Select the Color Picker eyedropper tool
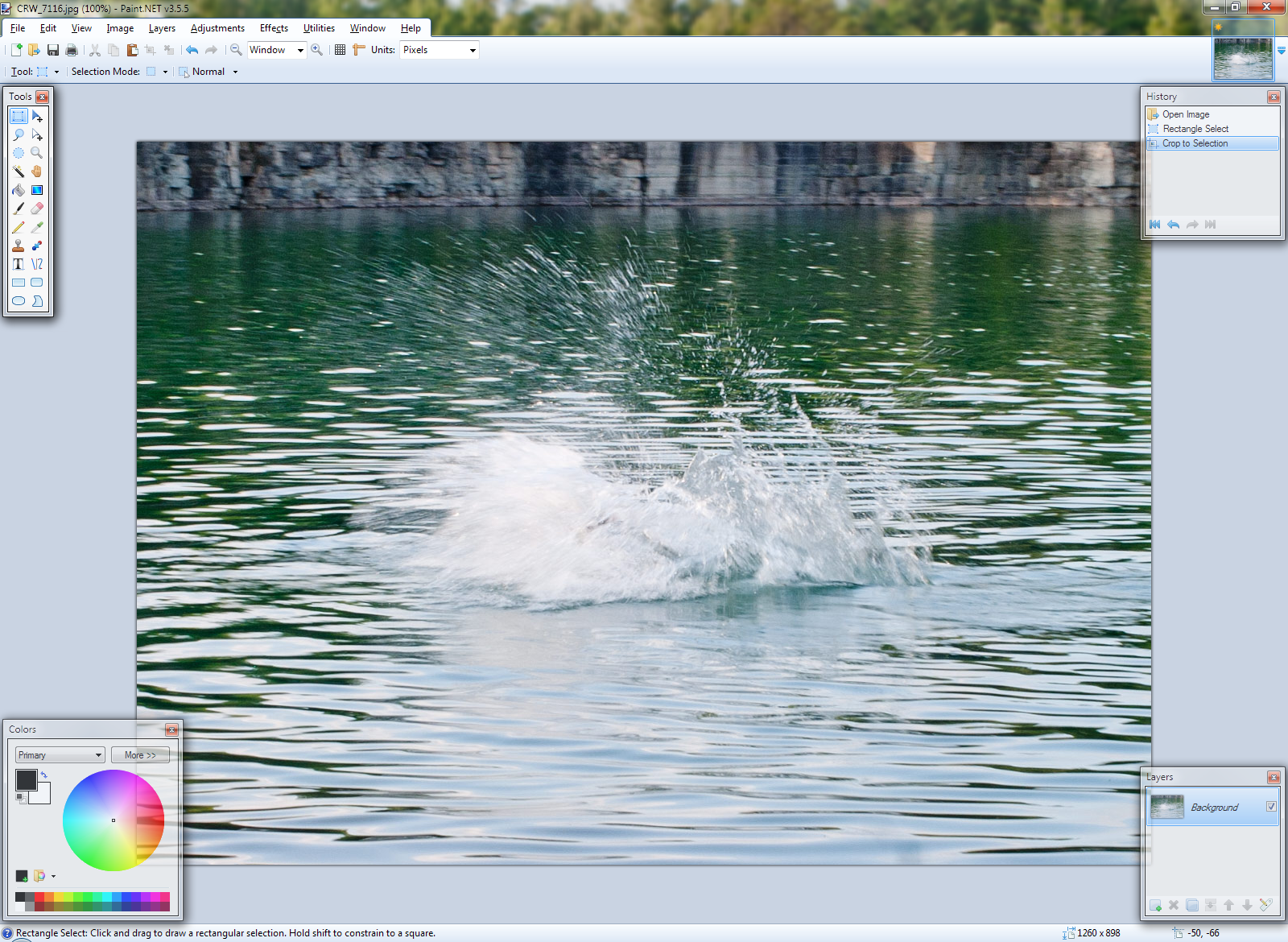 37,227
